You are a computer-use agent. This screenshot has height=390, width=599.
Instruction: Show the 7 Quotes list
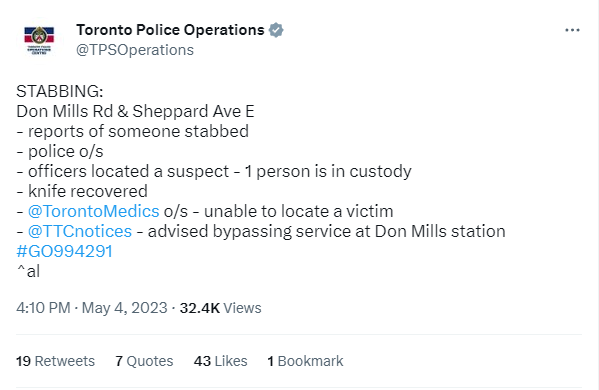144,361
